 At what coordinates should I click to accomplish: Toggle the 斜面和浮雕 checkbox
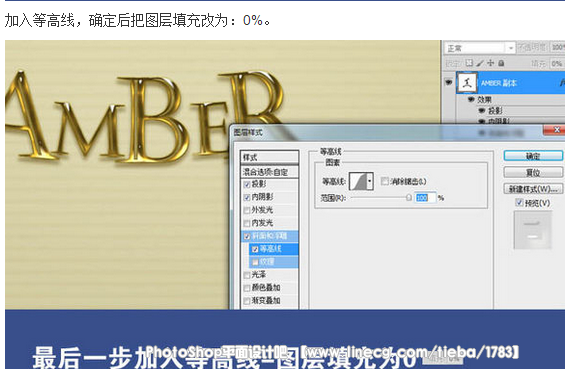(247, 236)
